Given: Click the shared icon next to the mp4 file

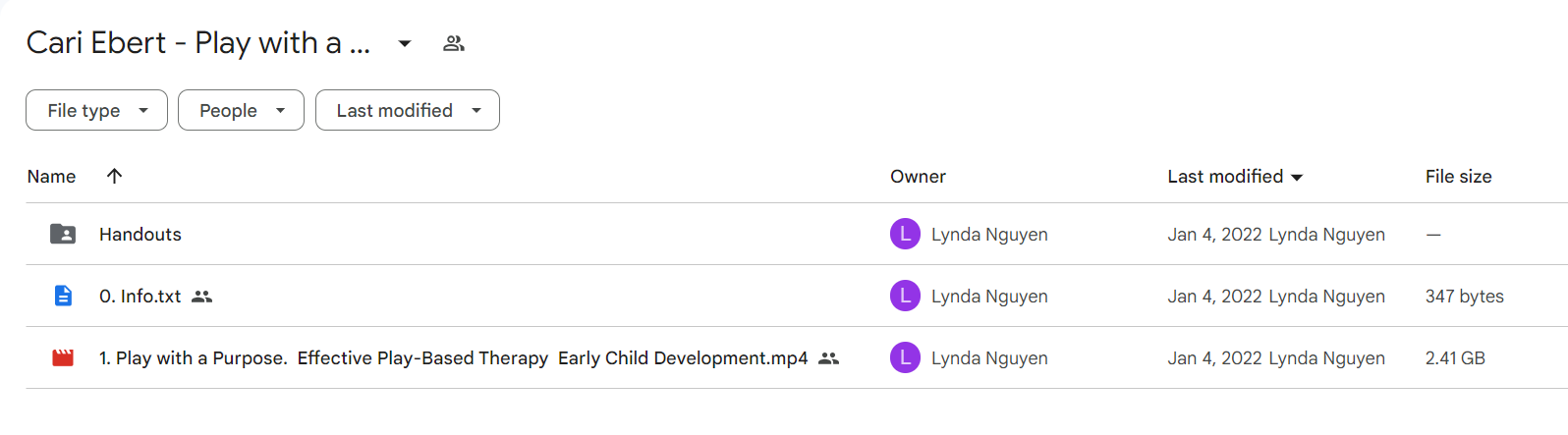Looking at the screenshot, I should [829, 358].
